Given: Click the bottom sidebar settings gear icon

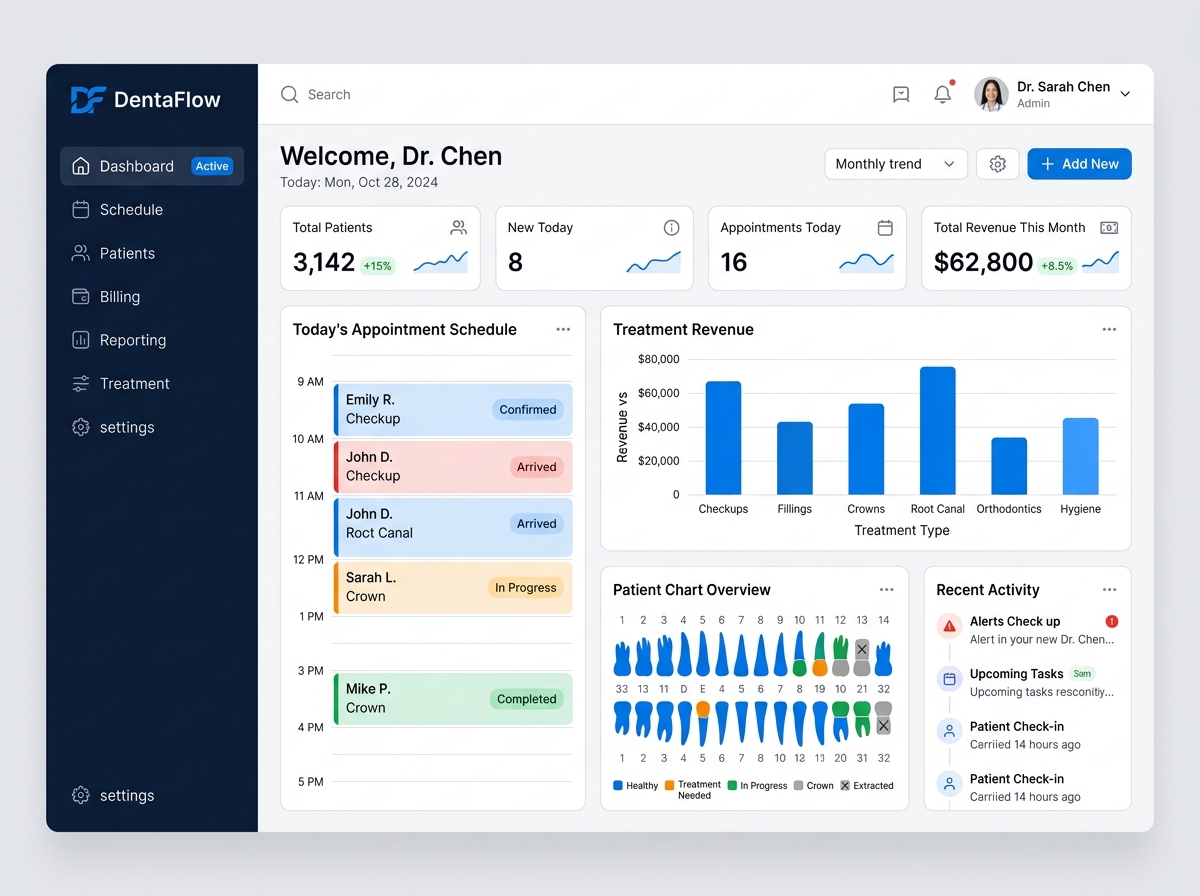Looking at the screenshot, I should (x=81, y=795).
